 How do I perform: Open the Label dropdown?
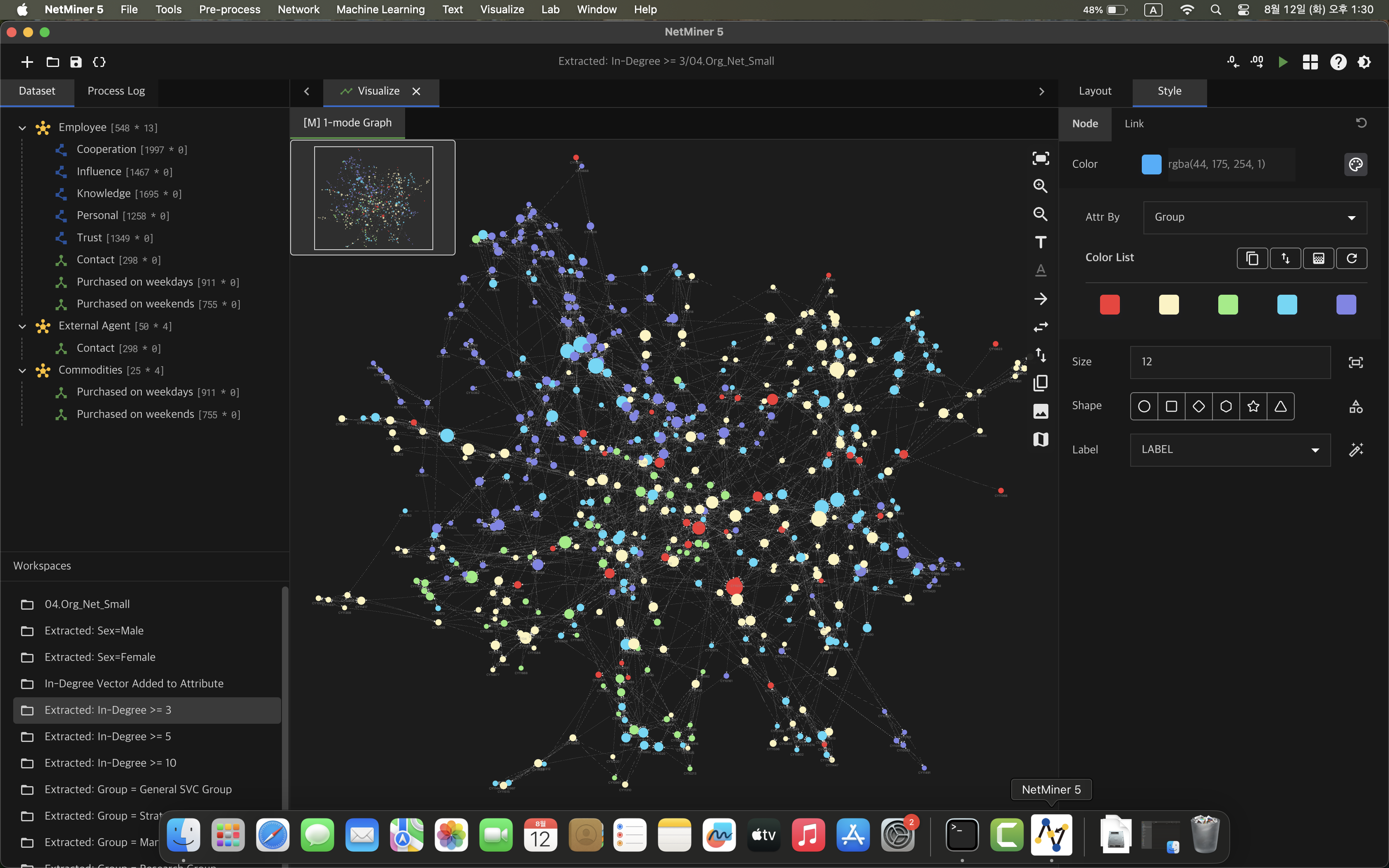point(1230,450)
